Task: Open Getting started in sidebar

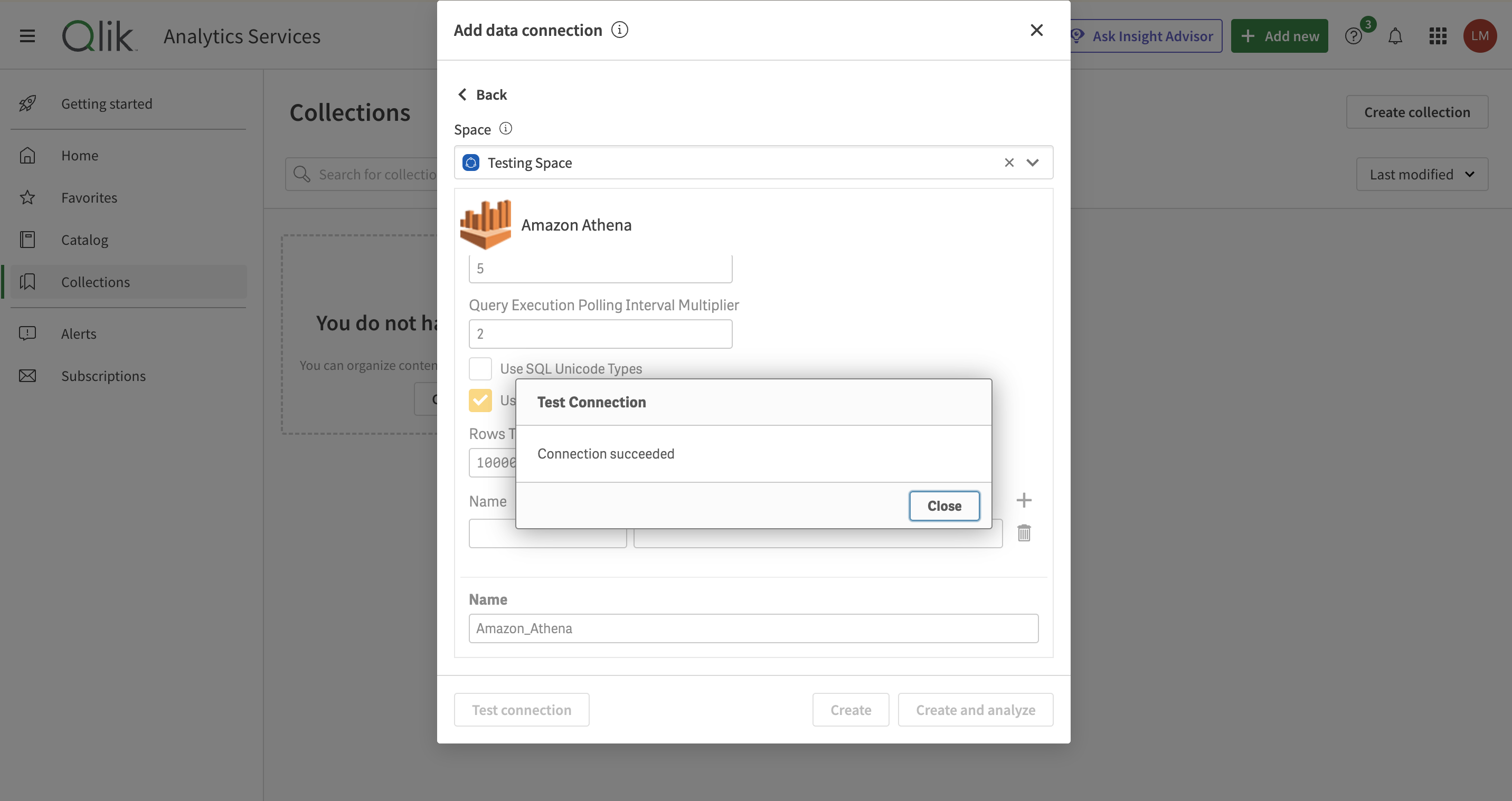Action: [x=128, y=104]
